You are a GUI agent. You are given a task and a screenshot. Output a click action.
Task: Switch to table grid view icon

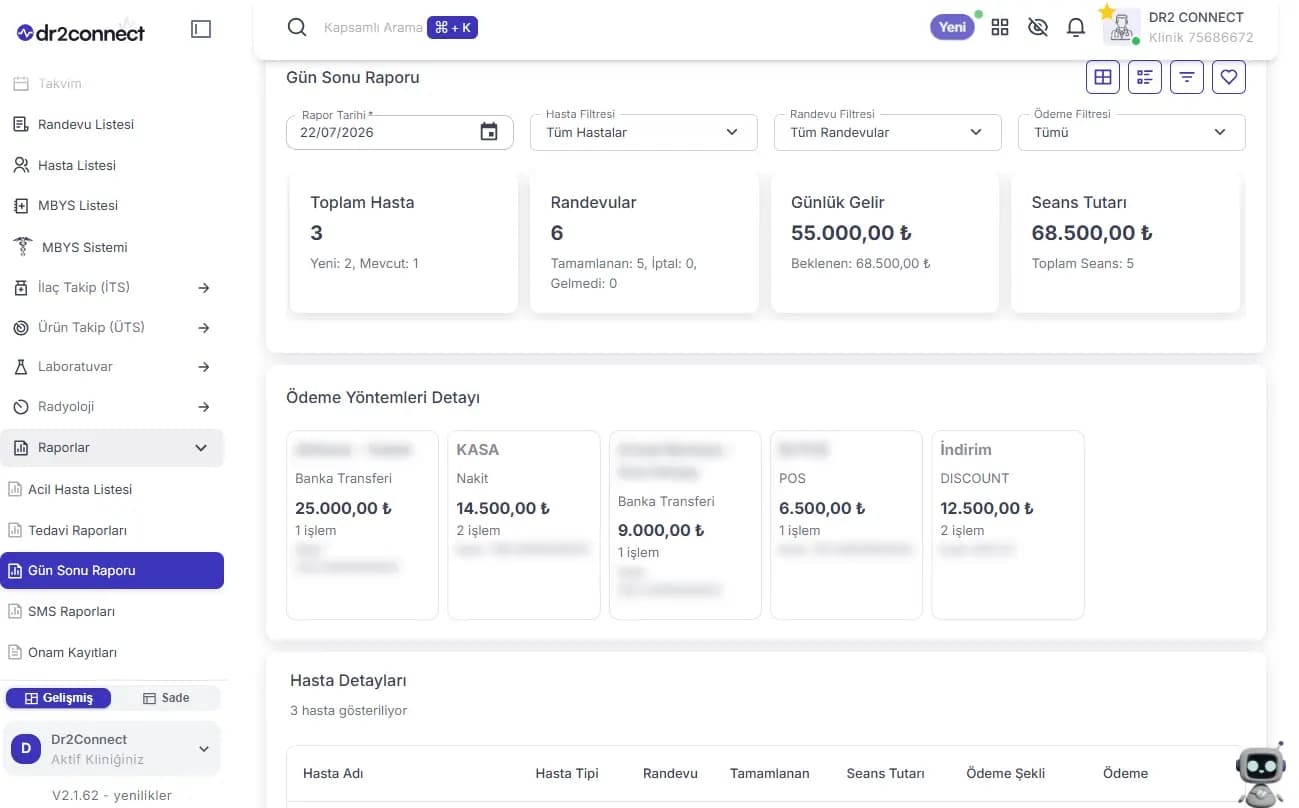1103,77
